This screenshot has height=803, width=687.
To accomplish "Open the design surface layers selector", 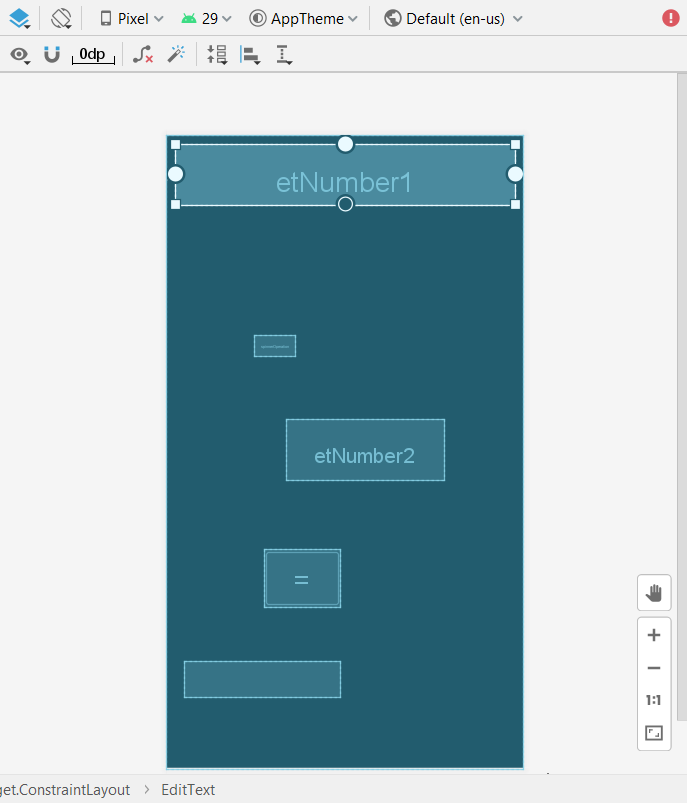I will click(20, 18).
